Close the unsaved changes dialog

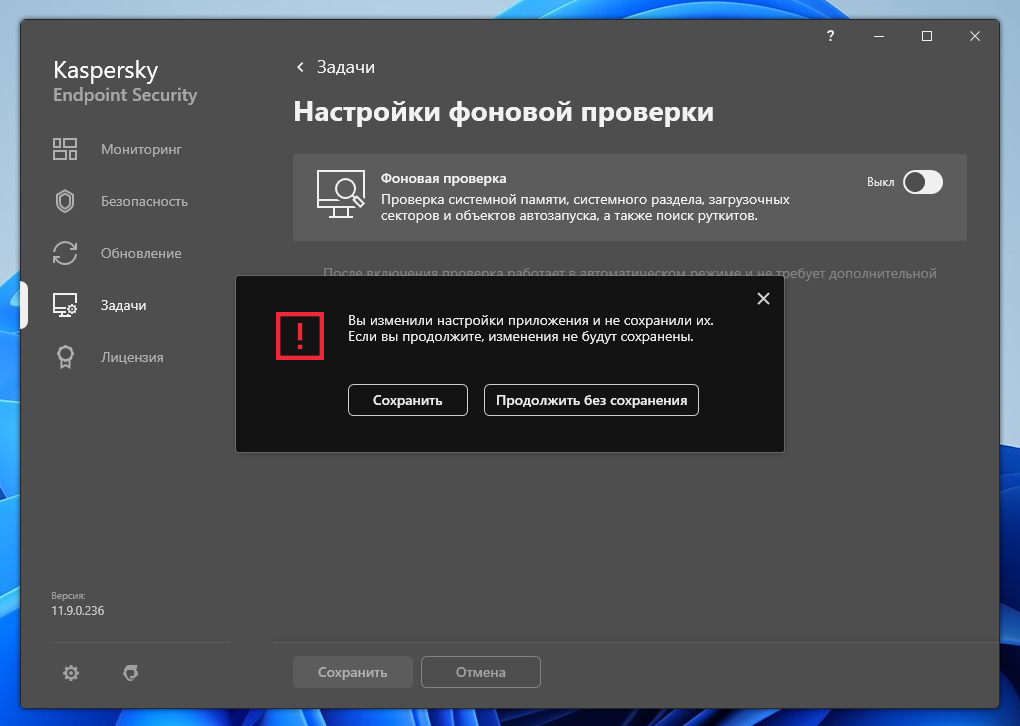click(764, 299)
